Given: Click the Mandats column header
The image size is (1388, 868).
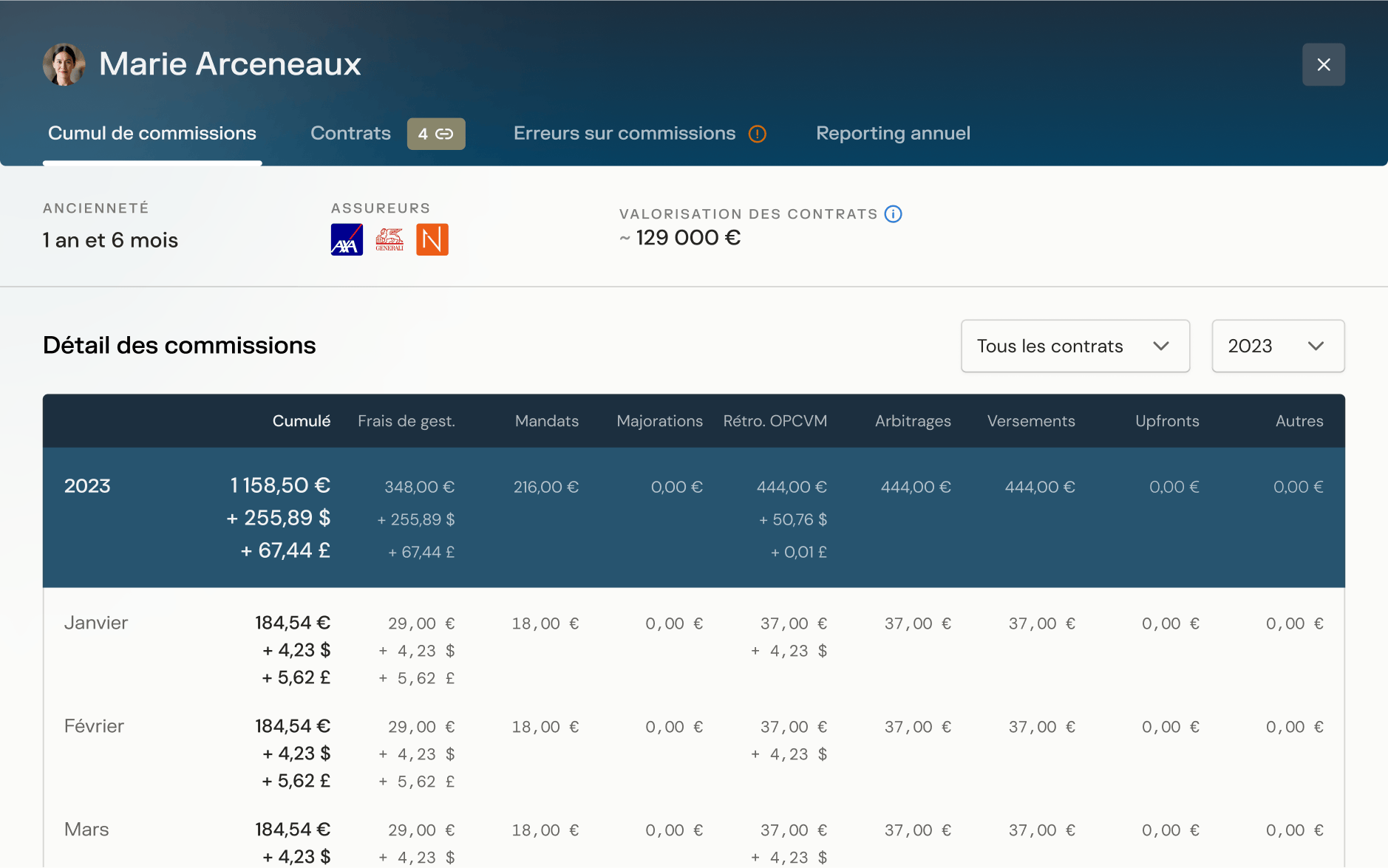Looking at the screenshot, I should [x=547, y=421].
